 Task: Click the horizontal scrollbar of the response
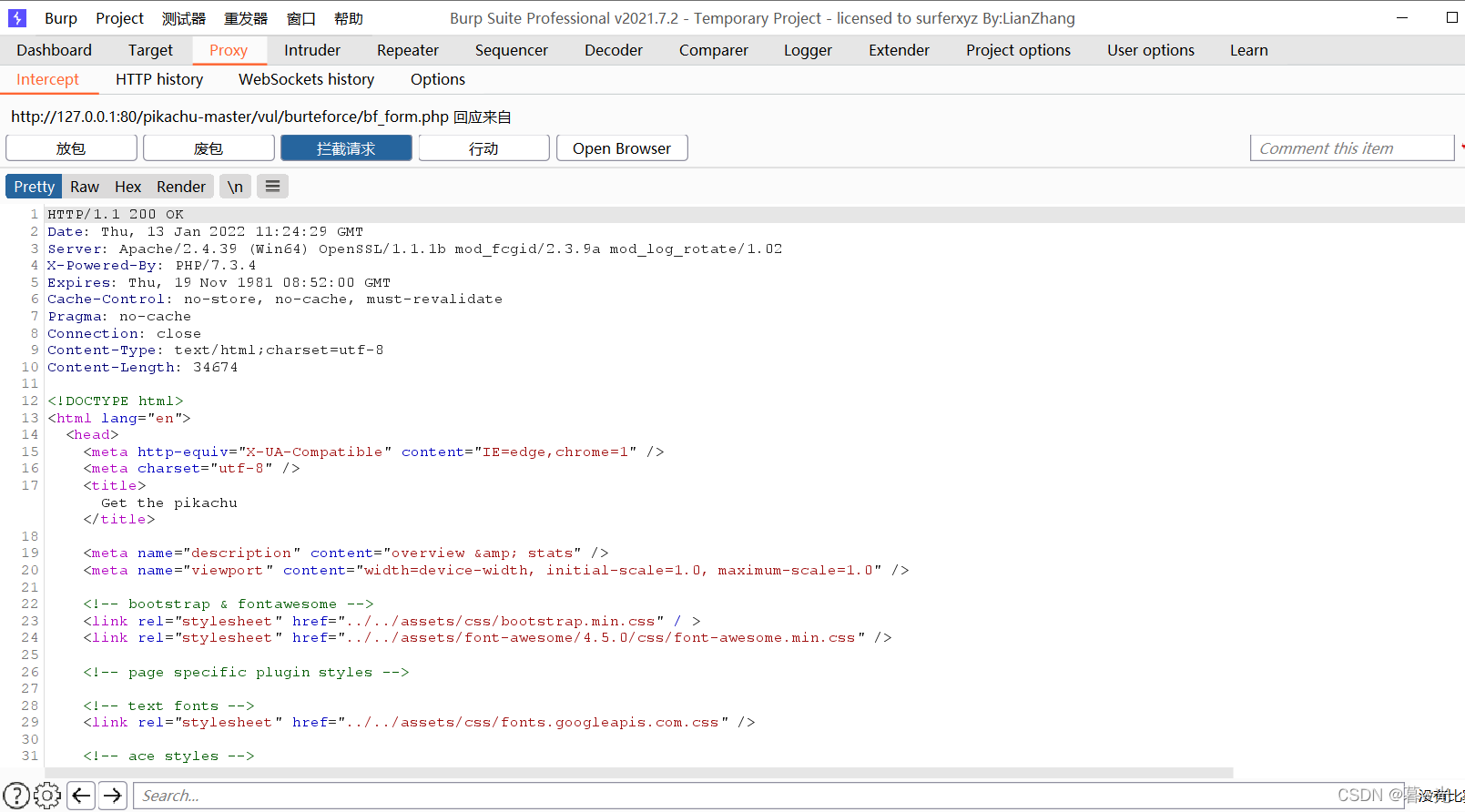point(638,772)
